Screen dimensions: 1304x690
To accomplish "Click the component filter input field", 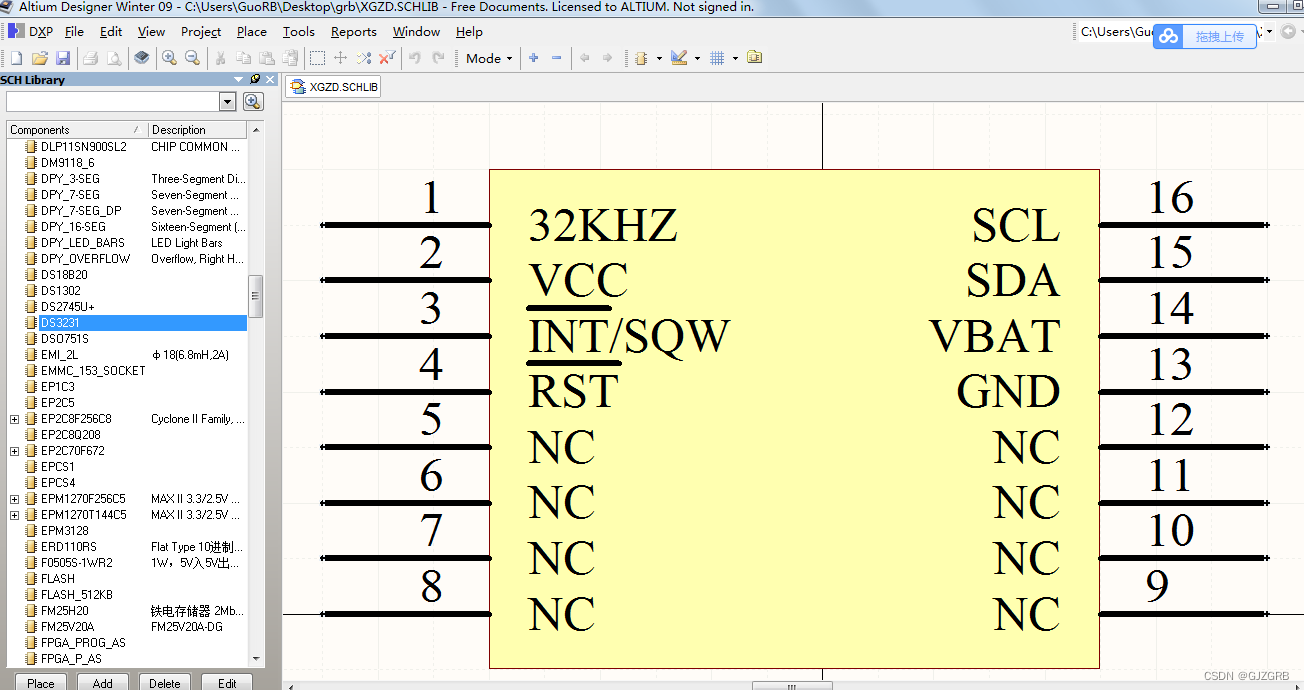I will pos(115,101).
